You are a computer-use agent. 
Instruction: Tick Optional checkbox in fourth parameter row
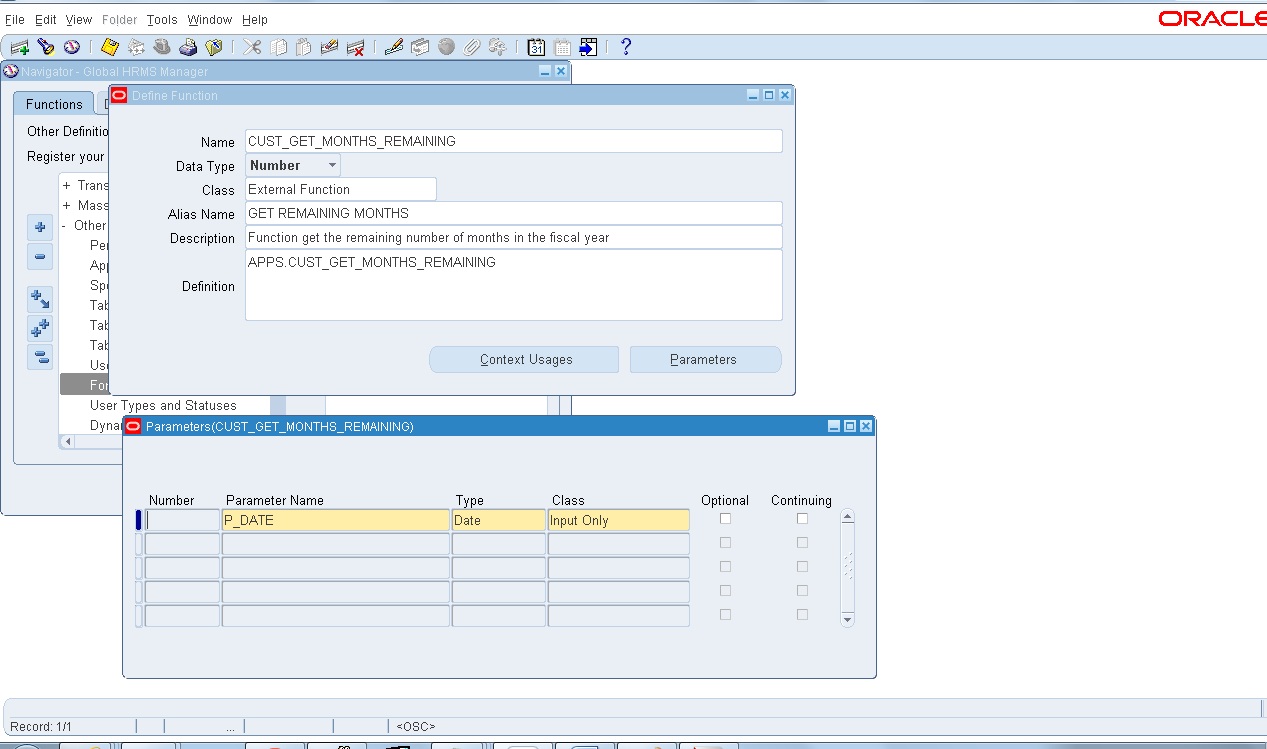[726, 591]
